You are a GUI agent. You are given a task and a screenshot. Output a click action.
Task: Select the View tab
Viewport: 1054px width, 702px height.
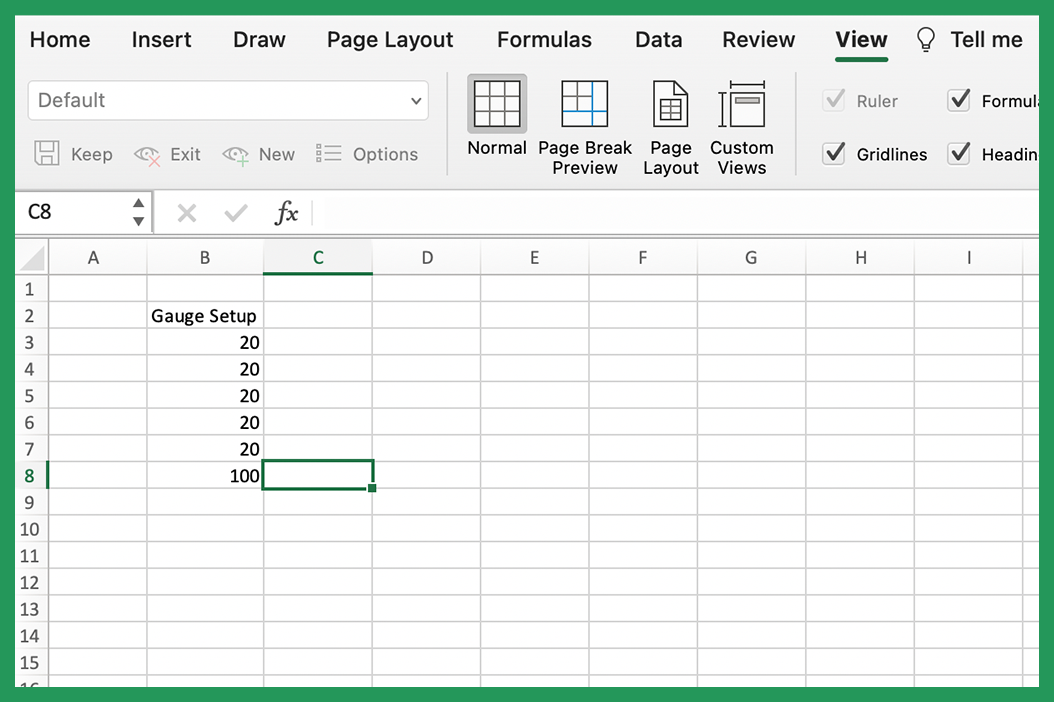[x=861, y=40]
